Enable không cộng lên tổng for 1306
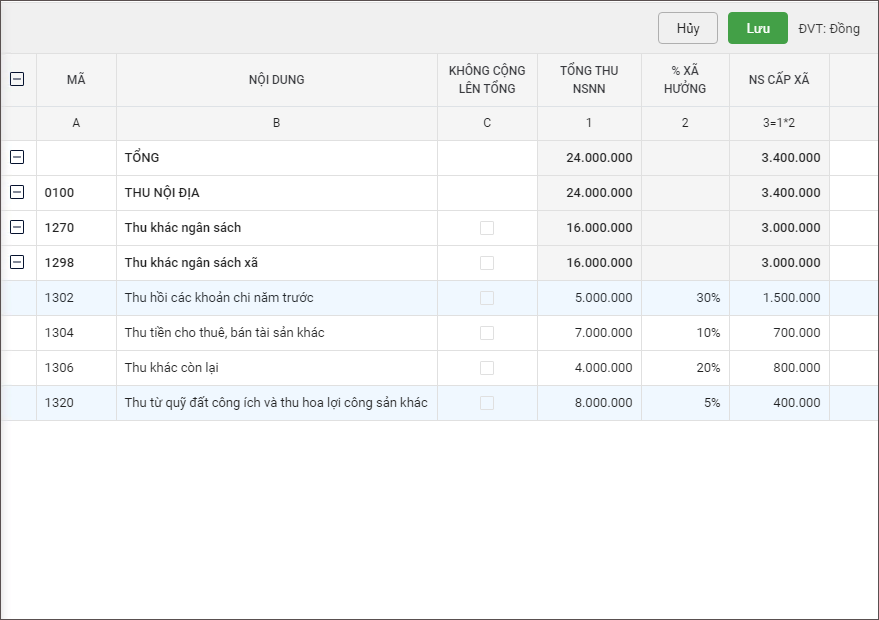This screenshot has width=879, height=620. (x=487, y=368)
